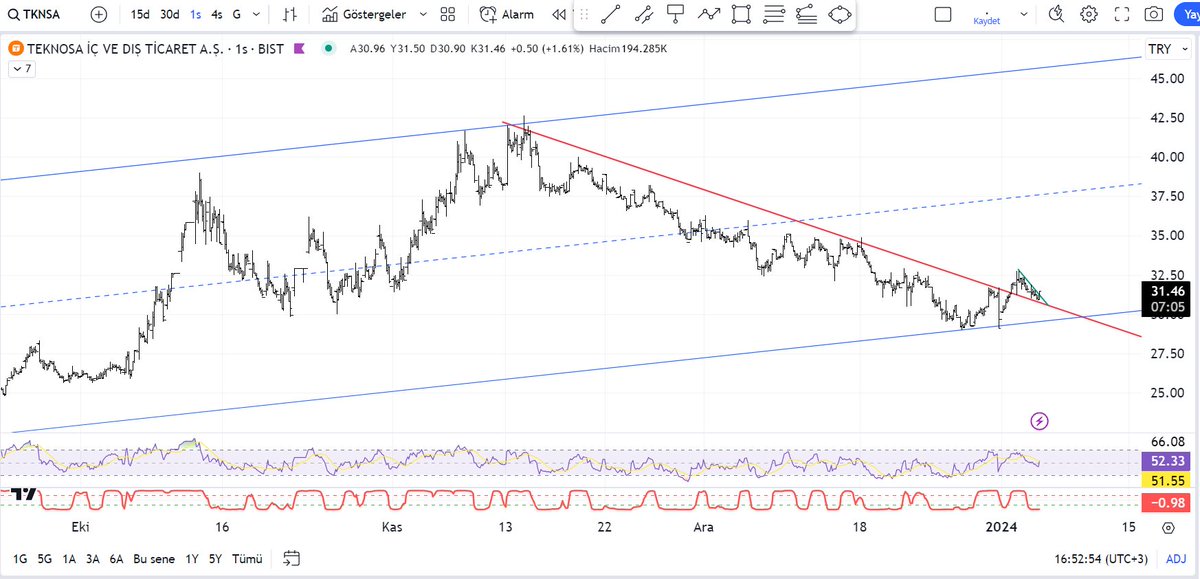Click the current price label 31.46
Image resolution: width=1200 pixels, height=579 pixels.
click(1164, 291)
